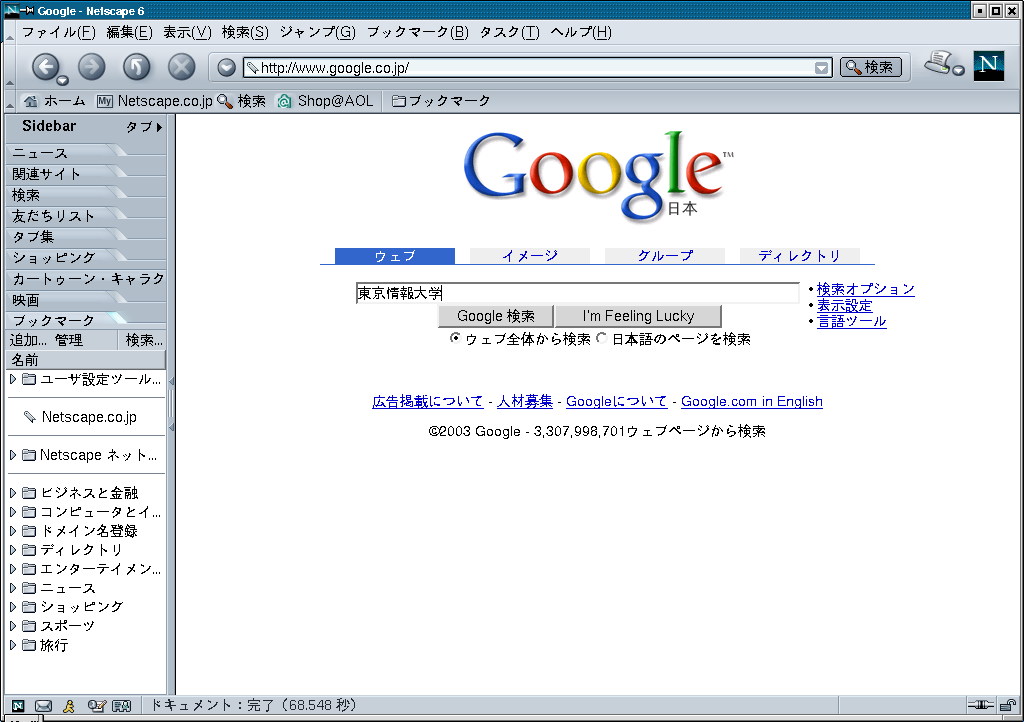Click 検索... in bookmarks sidebar
1024x722 pixels.
pos(144,340)
